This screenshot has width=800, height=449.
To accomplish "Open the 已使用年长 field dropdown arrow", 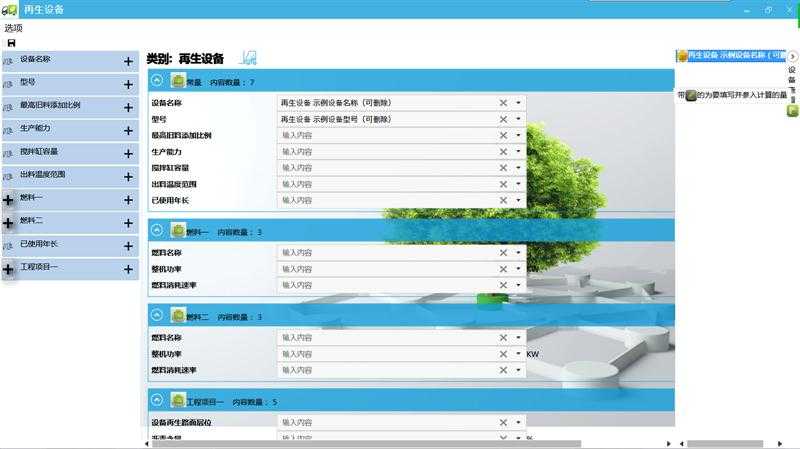I will (518, 201).
